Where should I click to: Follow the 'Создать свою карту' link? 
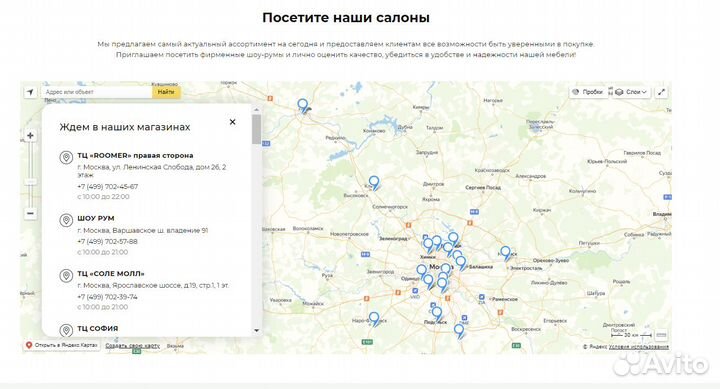[133, 345]
